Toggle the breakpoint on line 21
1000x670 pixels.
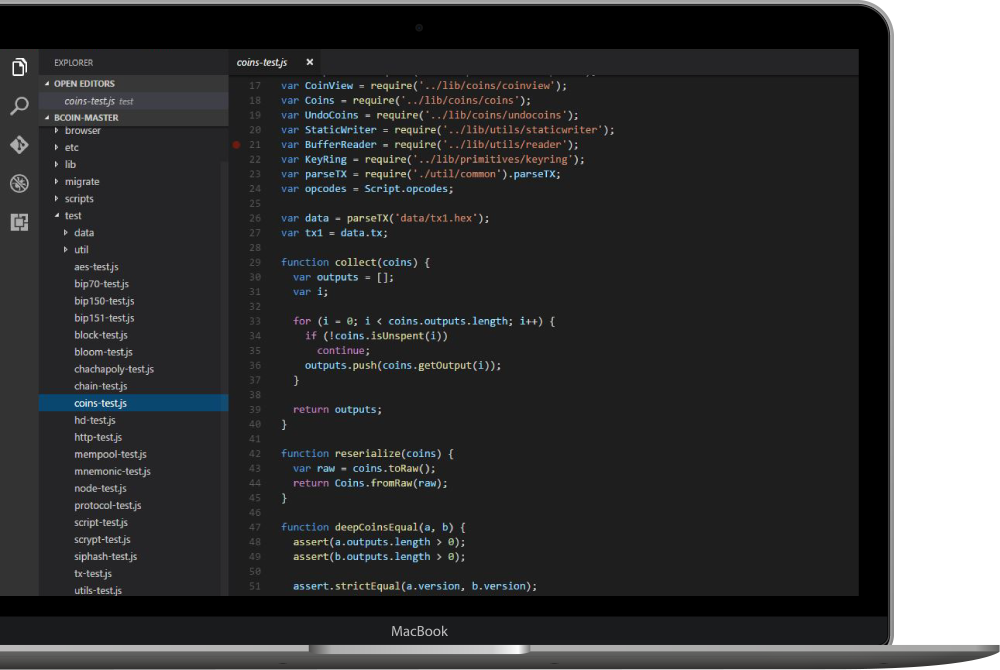point(237,145)
